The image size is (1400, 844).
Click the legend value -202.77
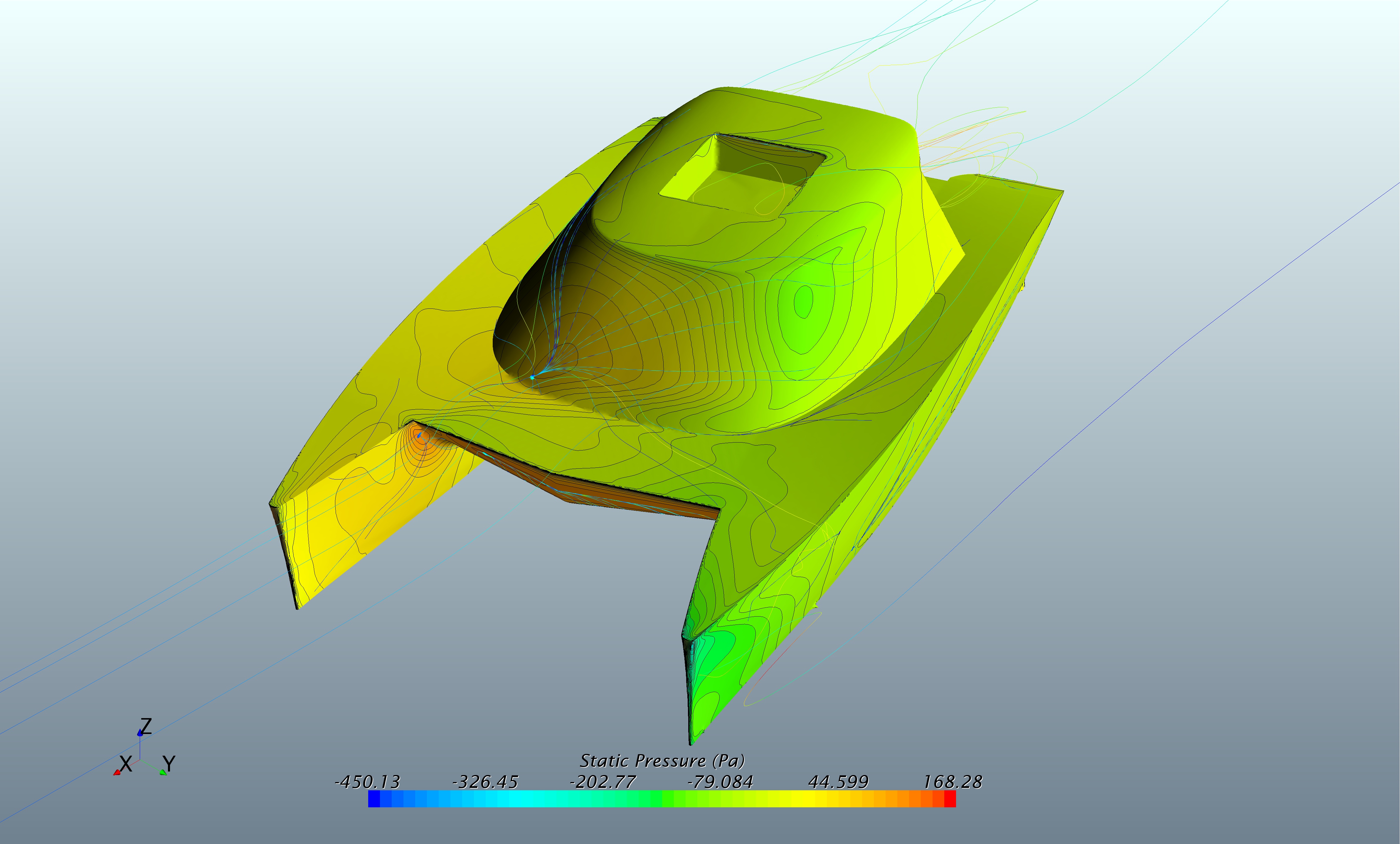tap(603, 782)
